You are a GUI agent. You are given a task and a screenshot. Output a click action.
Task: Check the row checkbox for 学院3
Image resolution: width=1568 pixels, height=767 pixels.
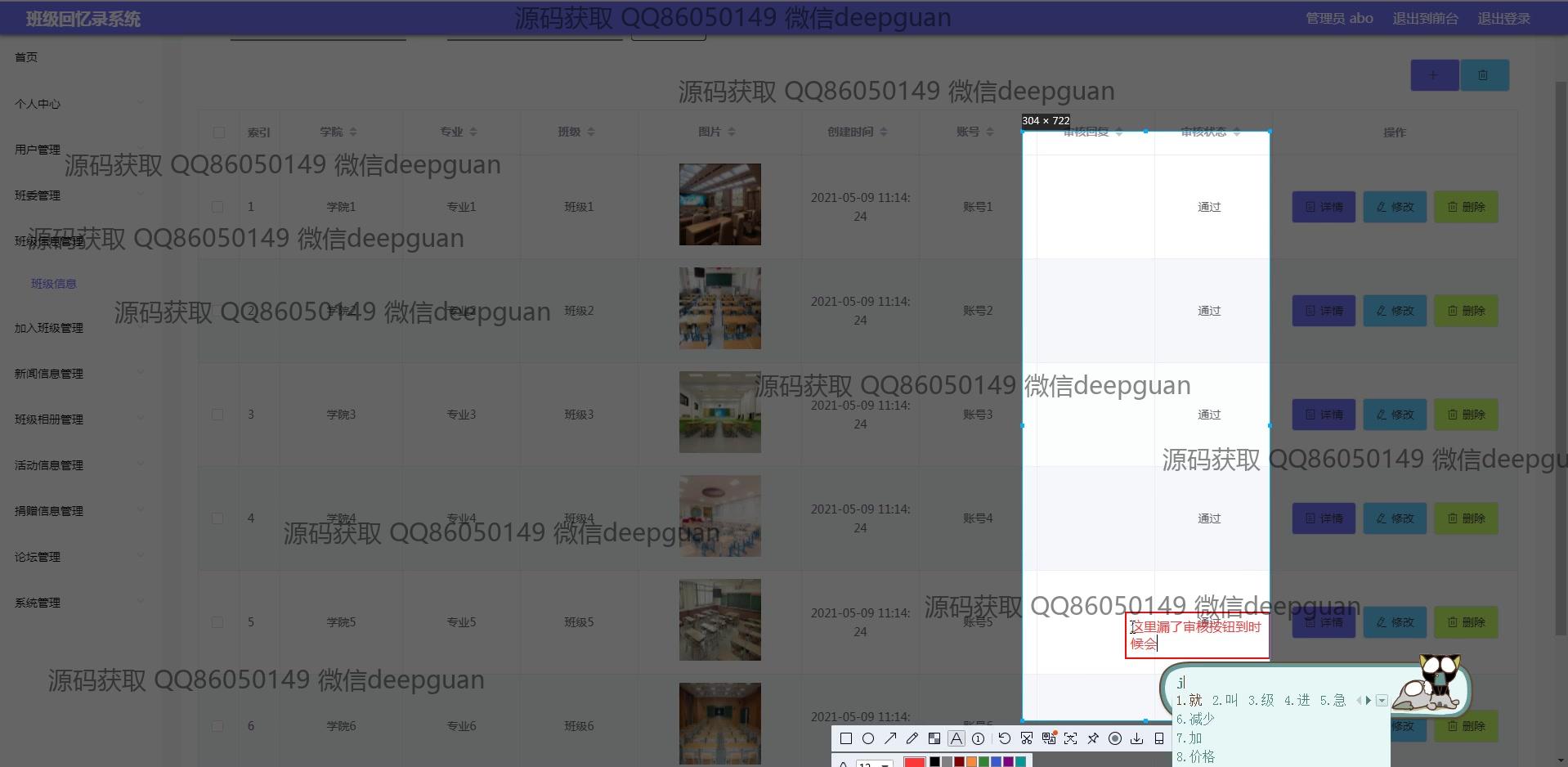coord(217,415)
